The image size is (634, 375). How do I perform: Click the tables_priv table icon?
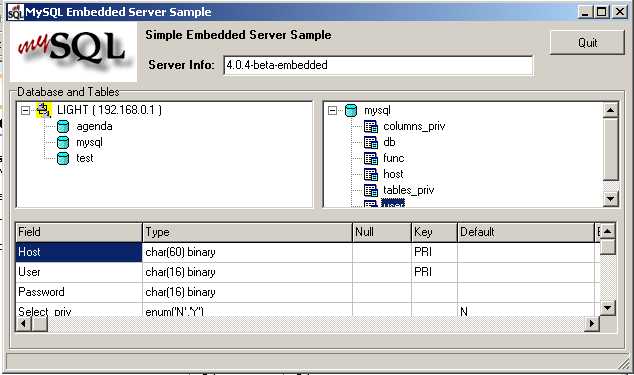click(371, 190)
